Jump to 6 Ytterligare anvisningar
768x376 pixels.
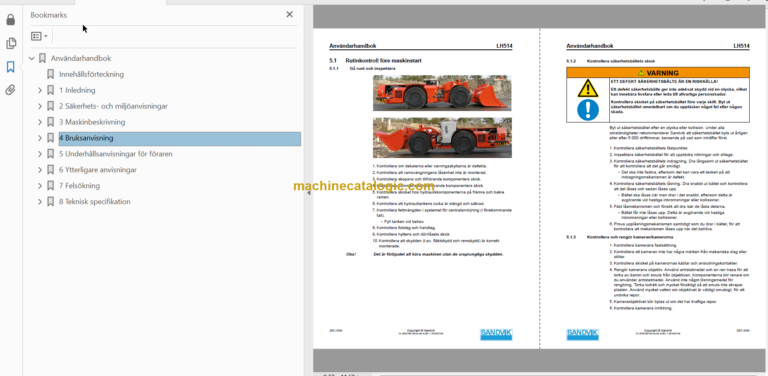98,170
